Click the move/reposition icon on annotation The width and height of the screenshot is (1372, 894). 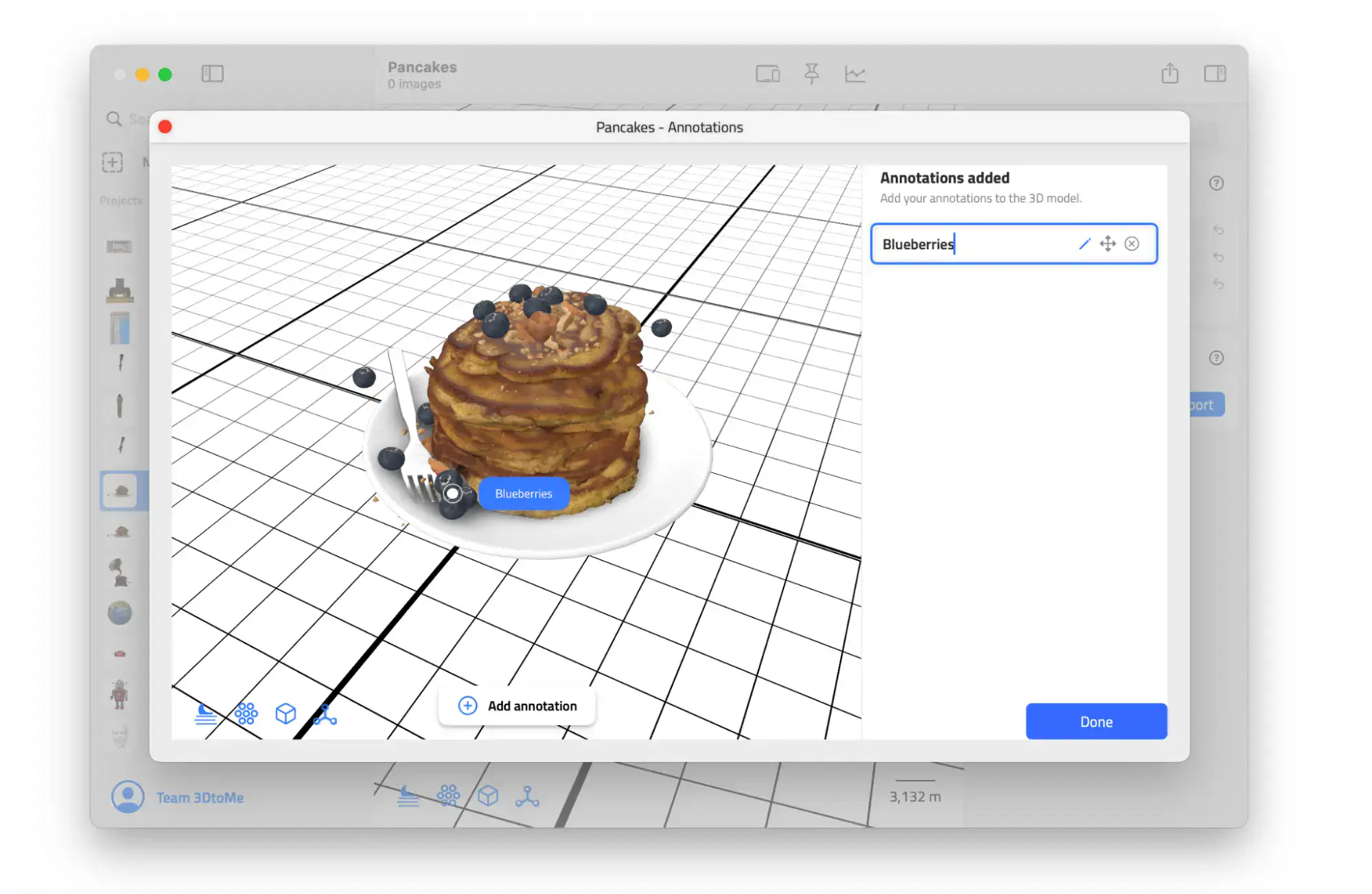coord(1108,244)
